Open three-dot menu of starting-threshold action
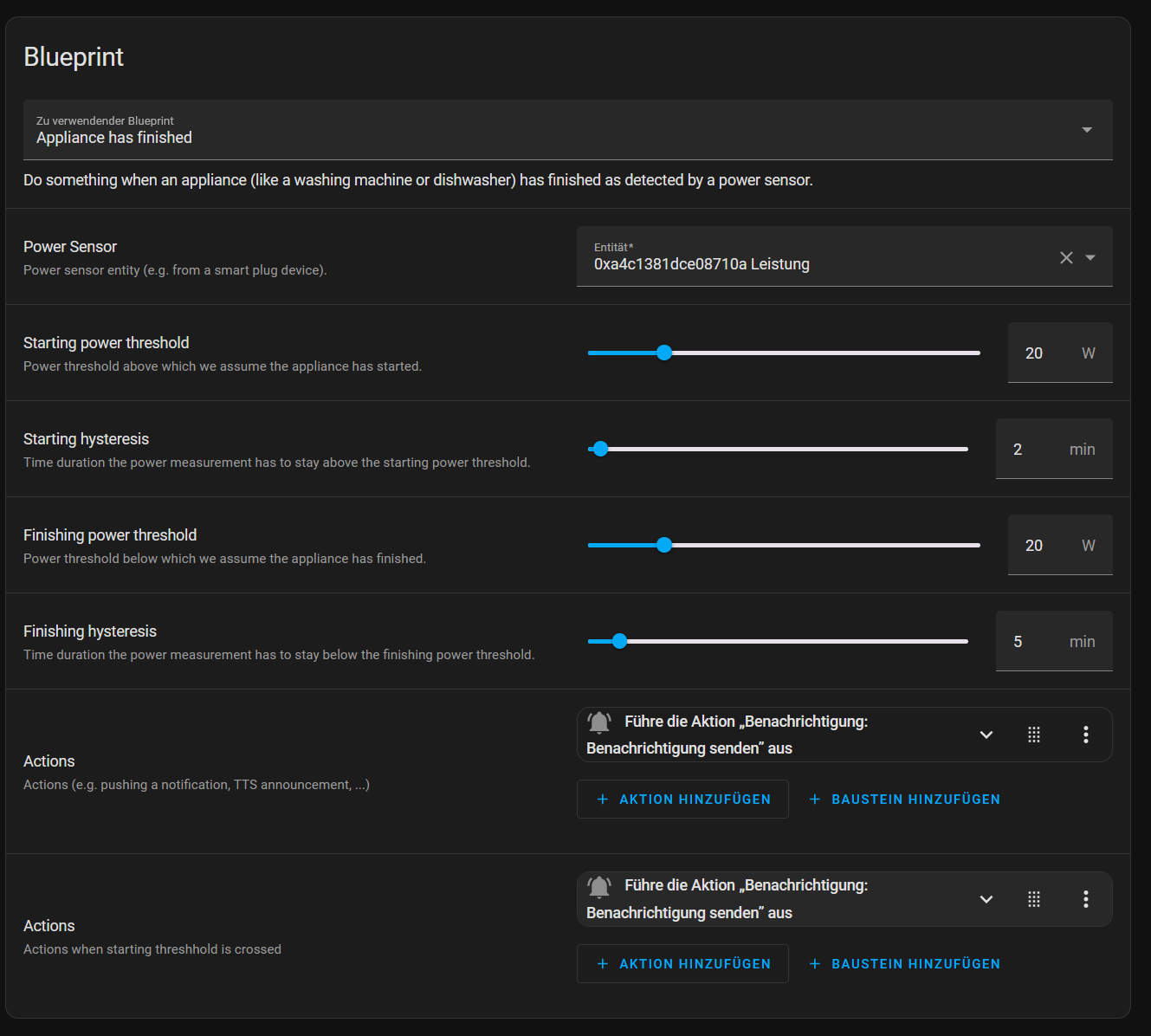 pyautogui.click(x=1085, y=899)
